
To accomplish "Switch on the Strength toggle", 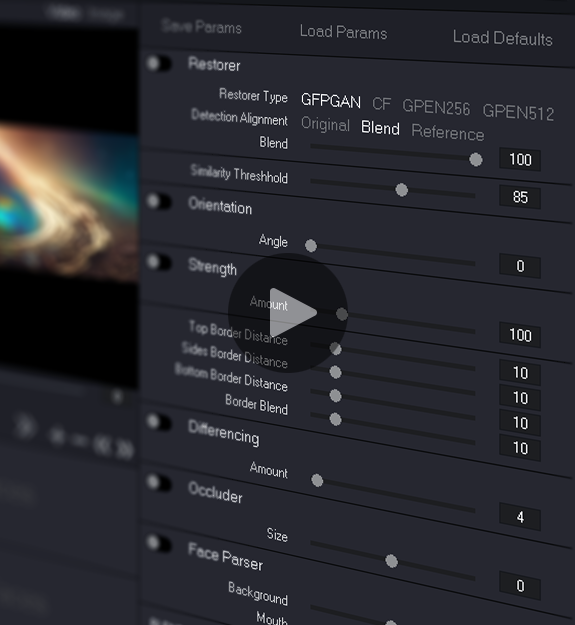I will [159, 262].
